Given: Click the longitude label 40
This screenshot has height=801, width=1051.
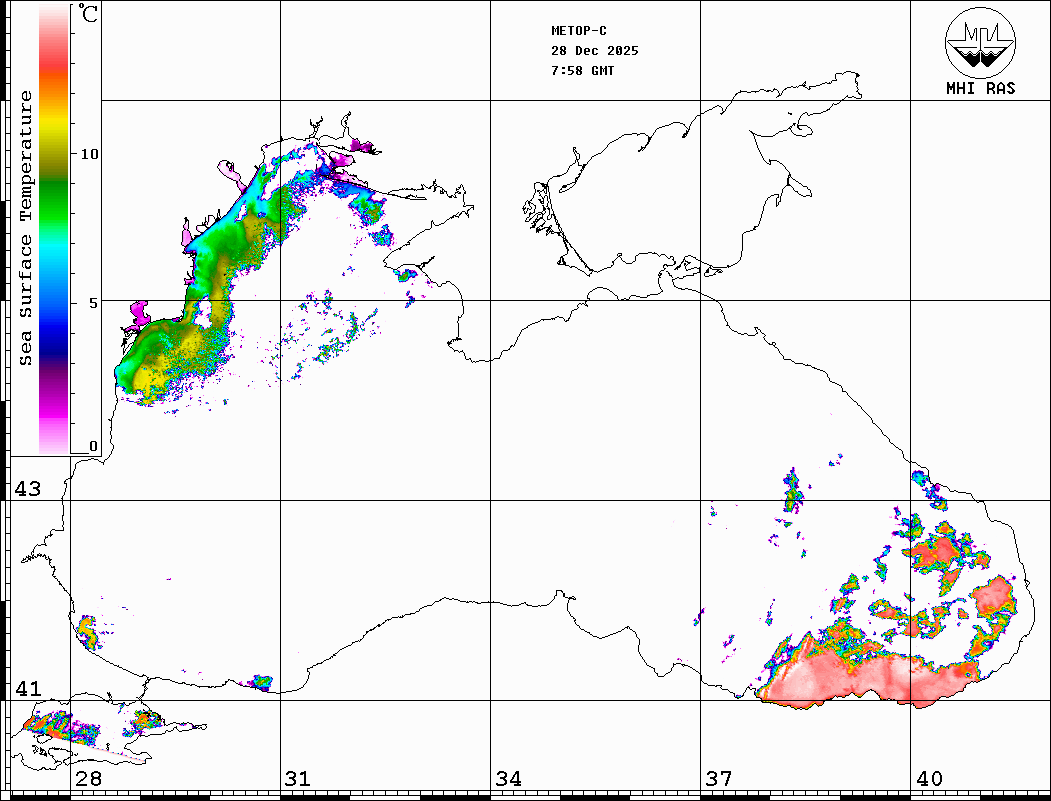Looking at the screenshot, I should [x=929, y=779].
